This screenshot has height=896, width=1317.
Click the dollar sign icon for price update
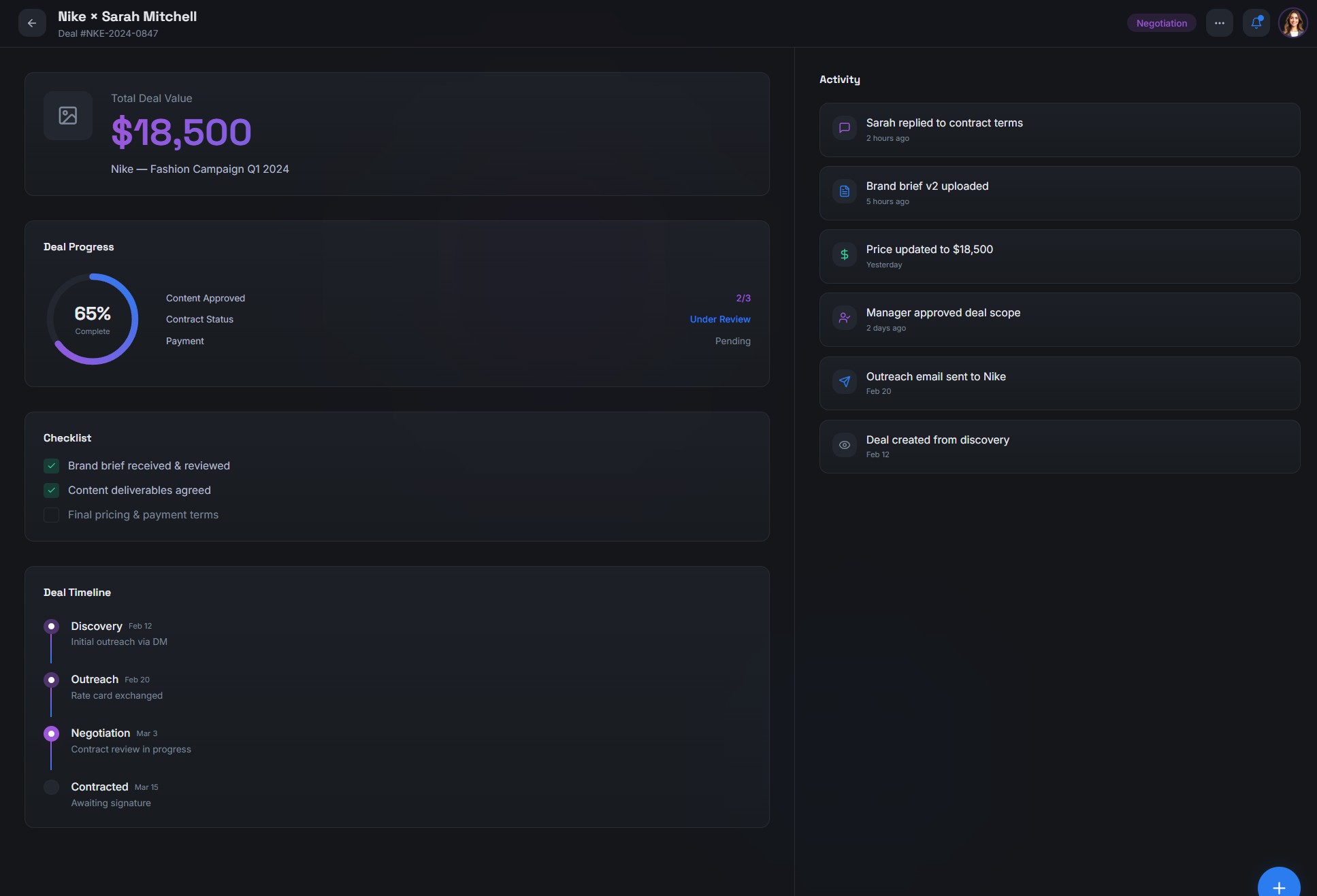pos(844,254)
